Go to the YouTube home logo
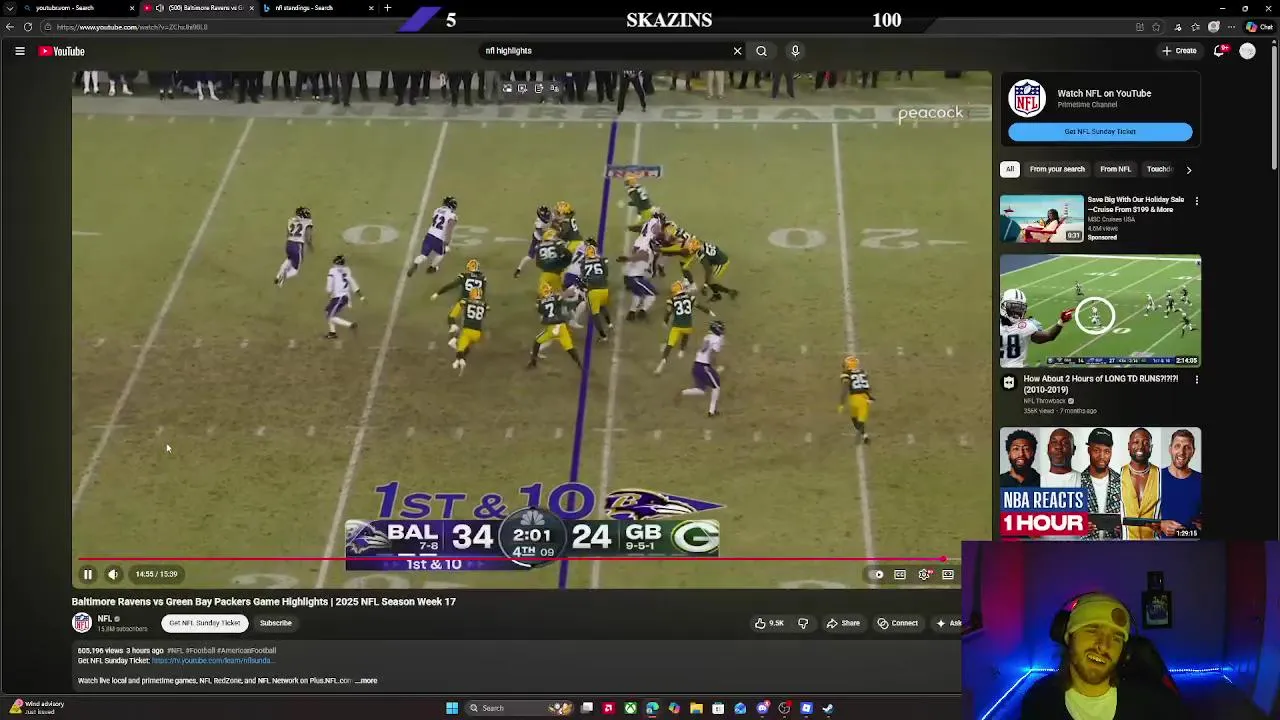 (61, 51)
